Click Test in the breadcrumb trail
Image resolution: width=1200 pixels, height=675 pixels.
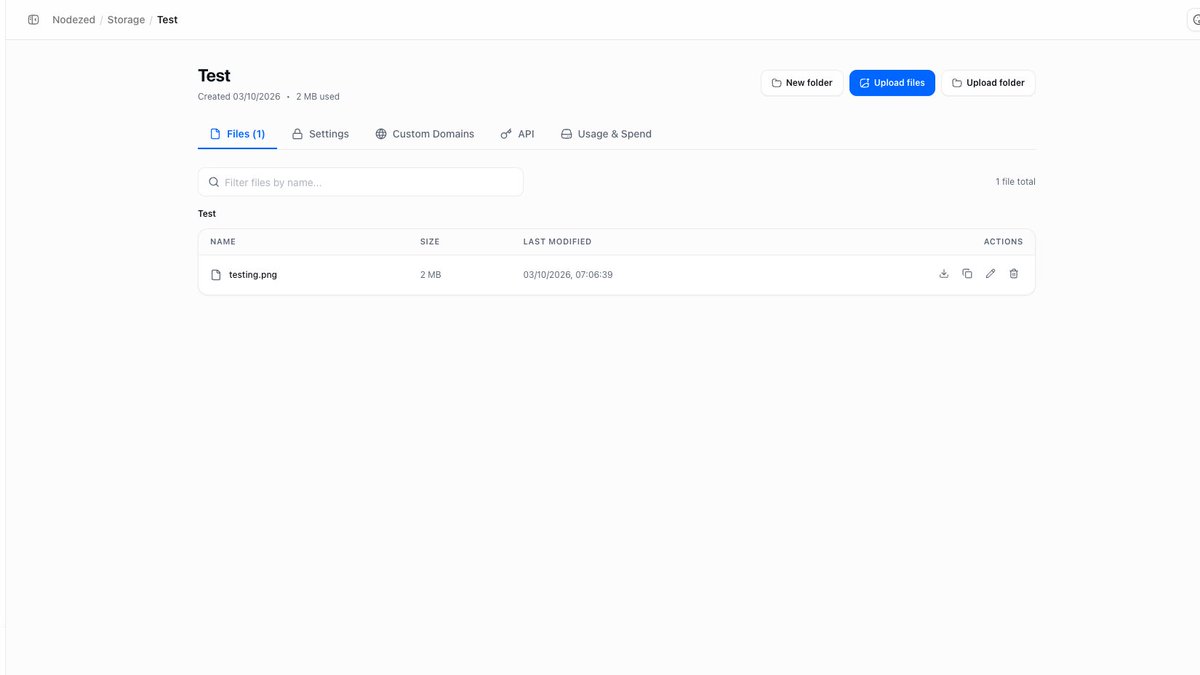[x=167, y=20]
